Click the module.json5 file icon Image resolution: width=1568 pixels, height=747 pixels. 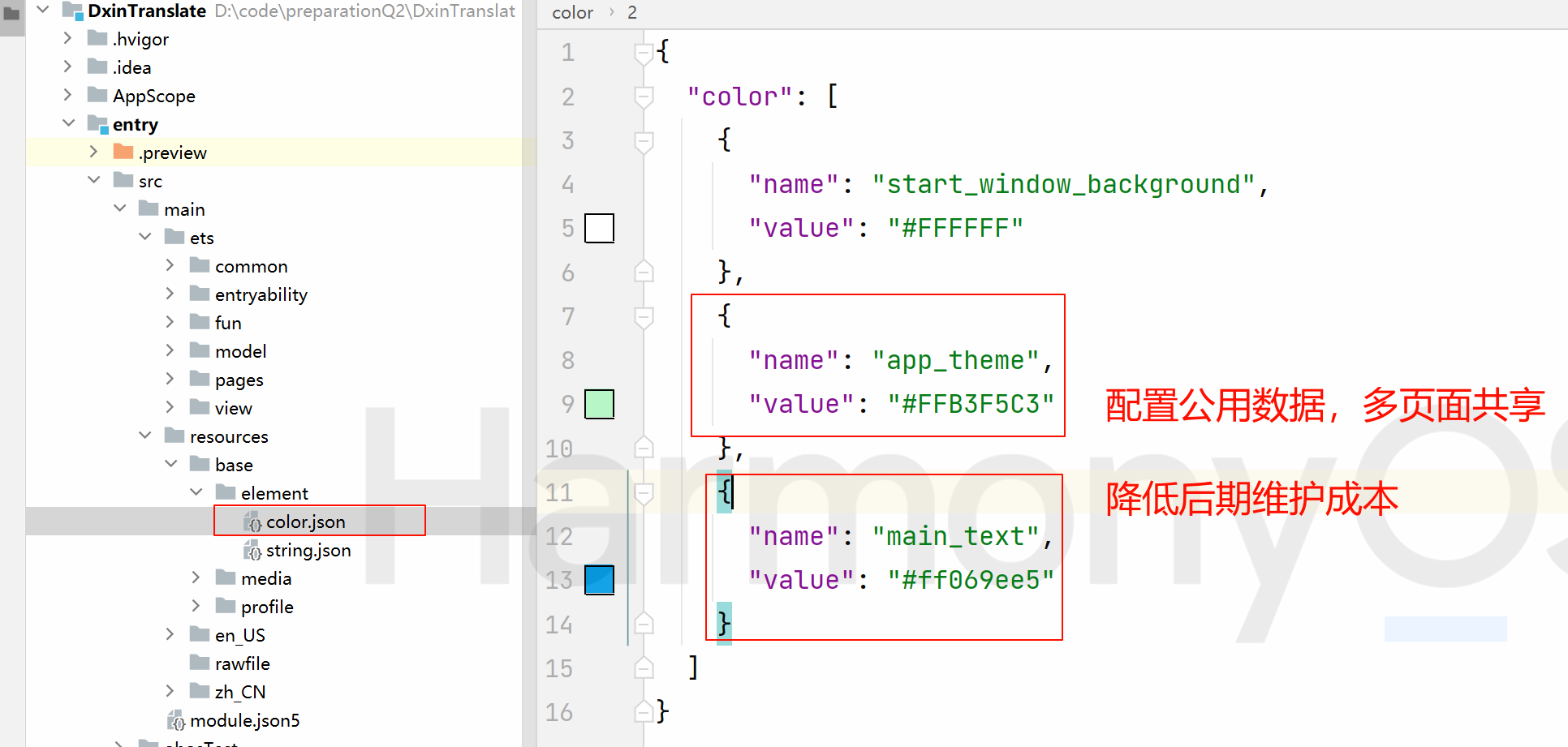[176, 720]
